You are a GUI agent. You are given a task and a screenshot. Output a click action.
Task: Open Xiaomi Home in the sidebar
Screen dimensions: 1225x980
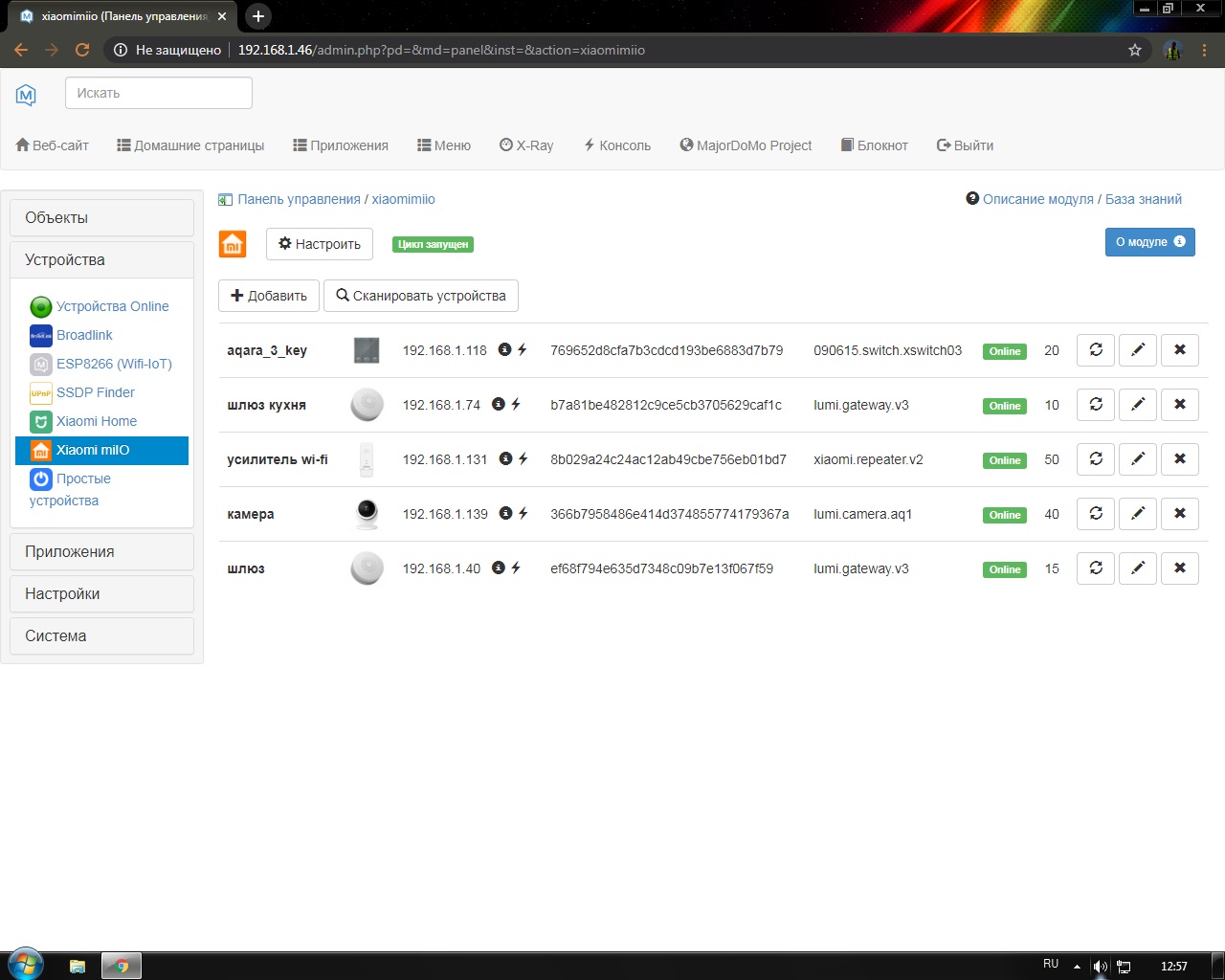(x=96, y=421)
